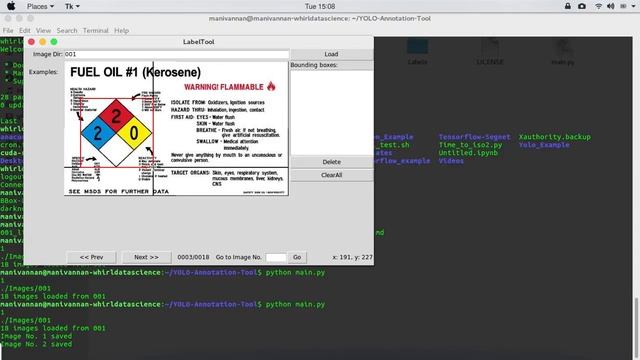Viewport: 640px width, 360px height.
Task: Open the Places menu
Action: pyautogui.click(x=40, y=7)
